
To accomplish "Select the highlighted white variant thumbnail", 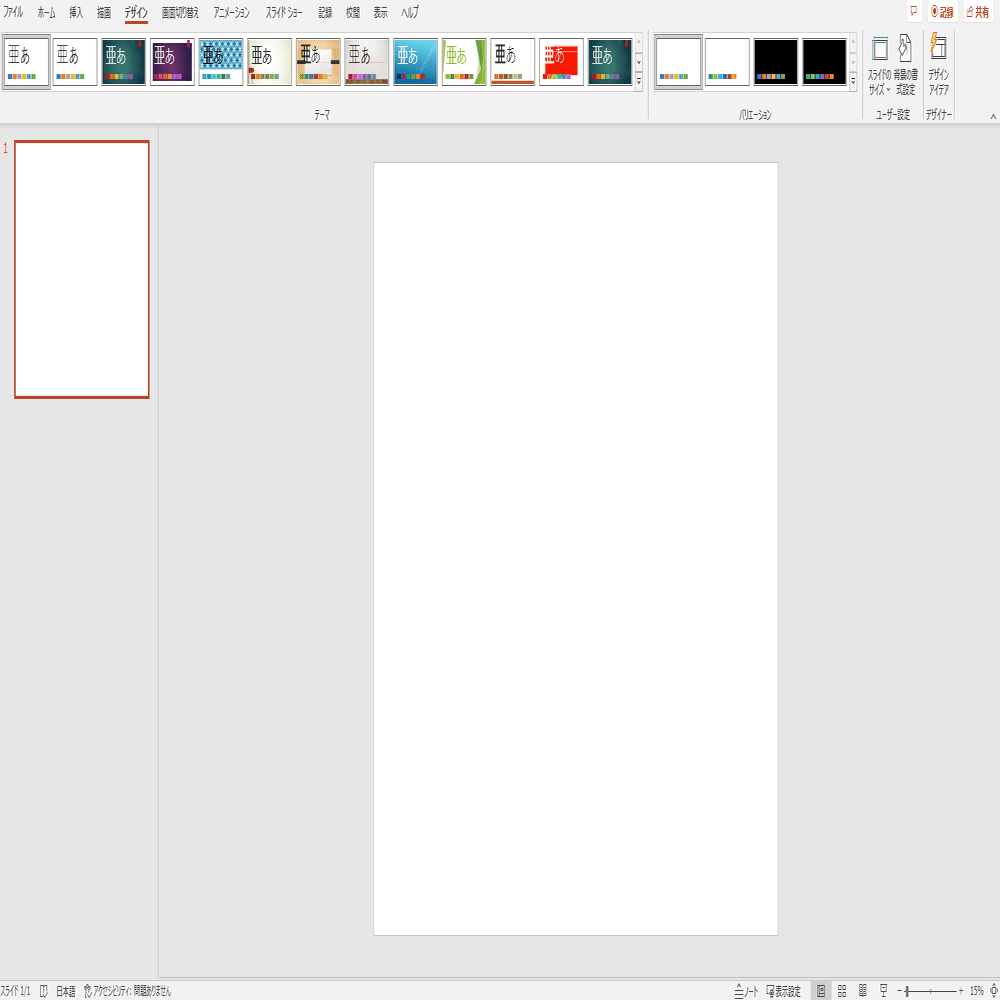I will pyautogui.click(x=678, y=62).
